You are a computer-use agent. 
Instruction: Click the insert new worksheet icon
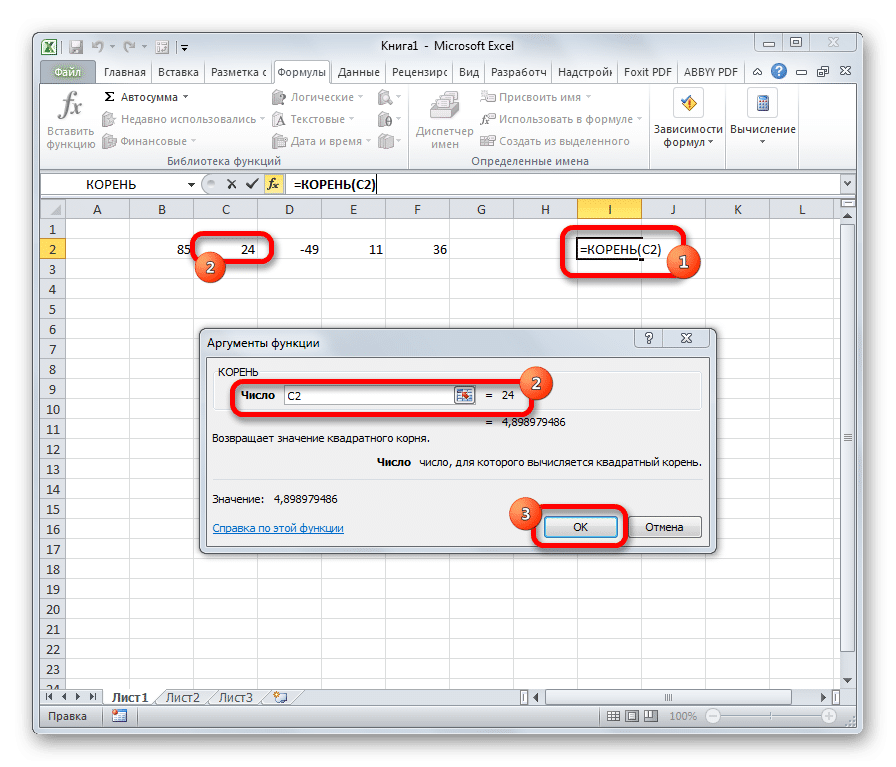pyautogui.click(x=280, y=697)
